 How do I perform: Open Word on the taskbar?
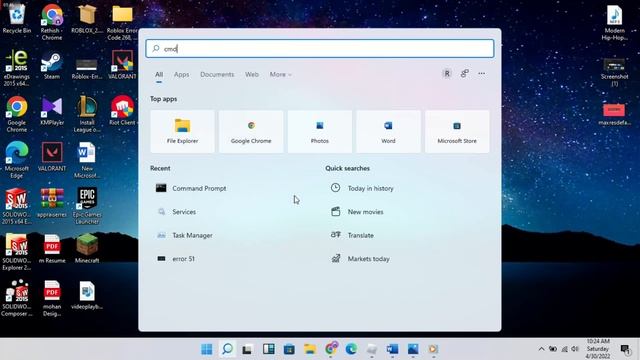pyautogui.click(x=392, y=349)
